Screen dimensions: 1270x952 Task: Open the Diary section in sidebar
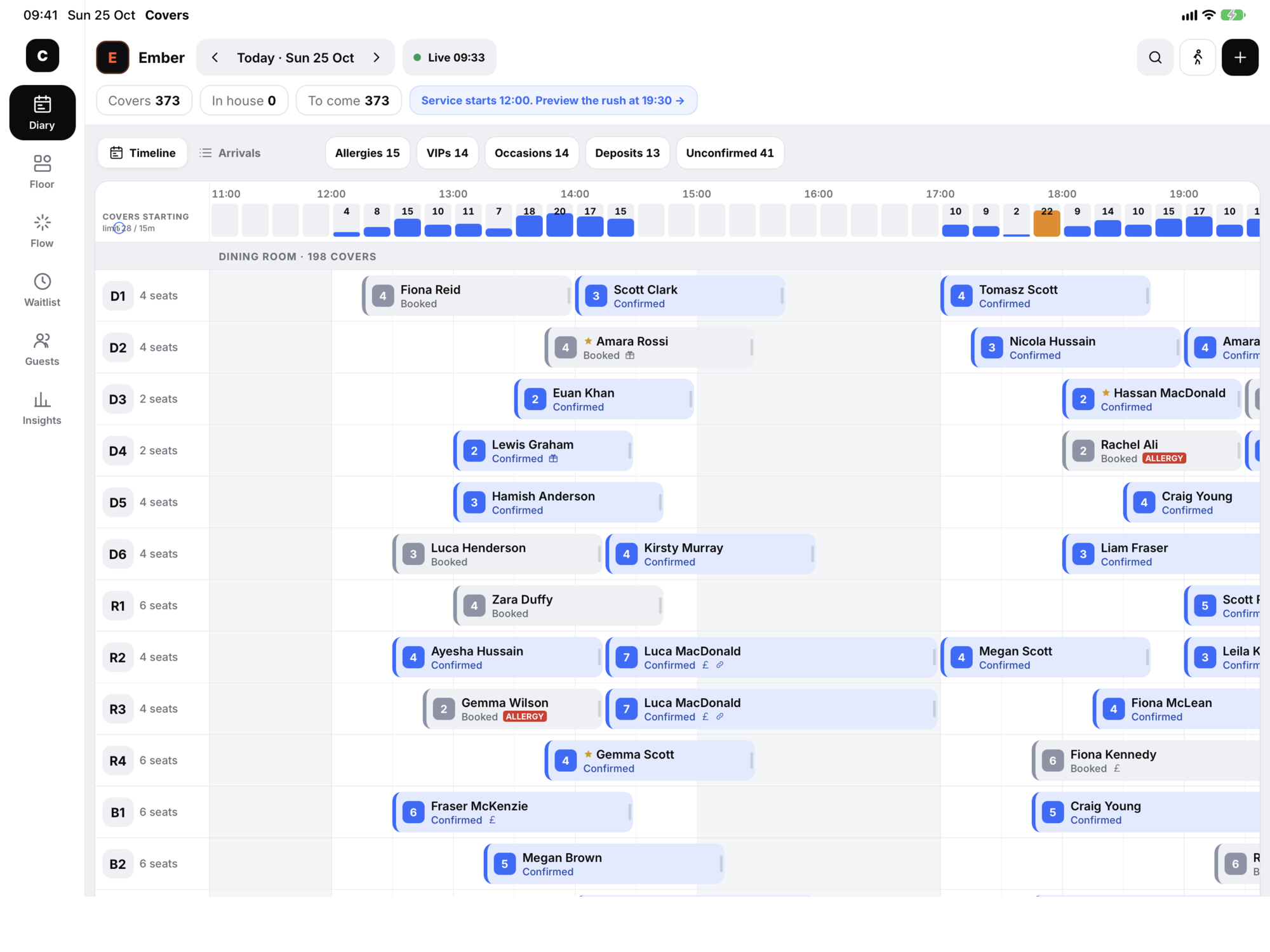[x=42, y=112]
